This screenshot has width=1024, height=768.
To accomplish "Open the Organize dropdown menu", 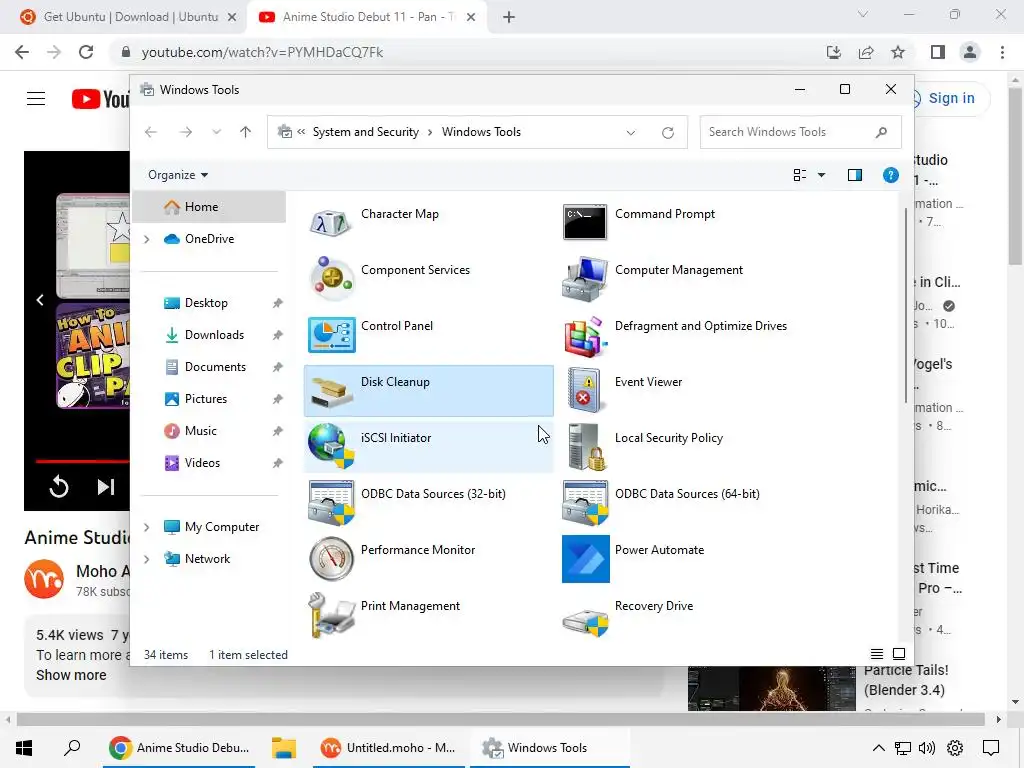I will tap(178, 175).
